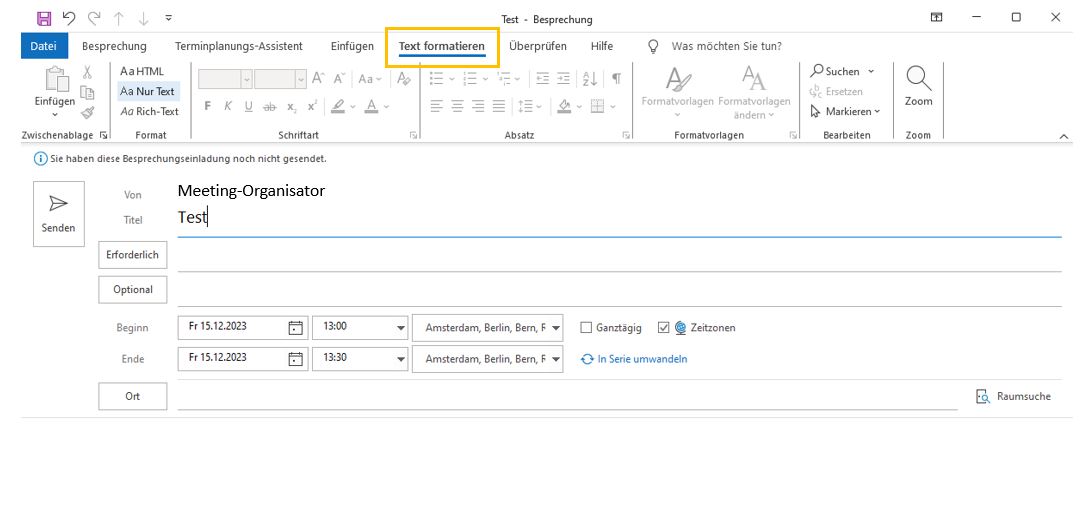Screen dimensions: 1087x523
Task: Collapse the ribbon with the chevron arrow
Action: coord(1064,135)
